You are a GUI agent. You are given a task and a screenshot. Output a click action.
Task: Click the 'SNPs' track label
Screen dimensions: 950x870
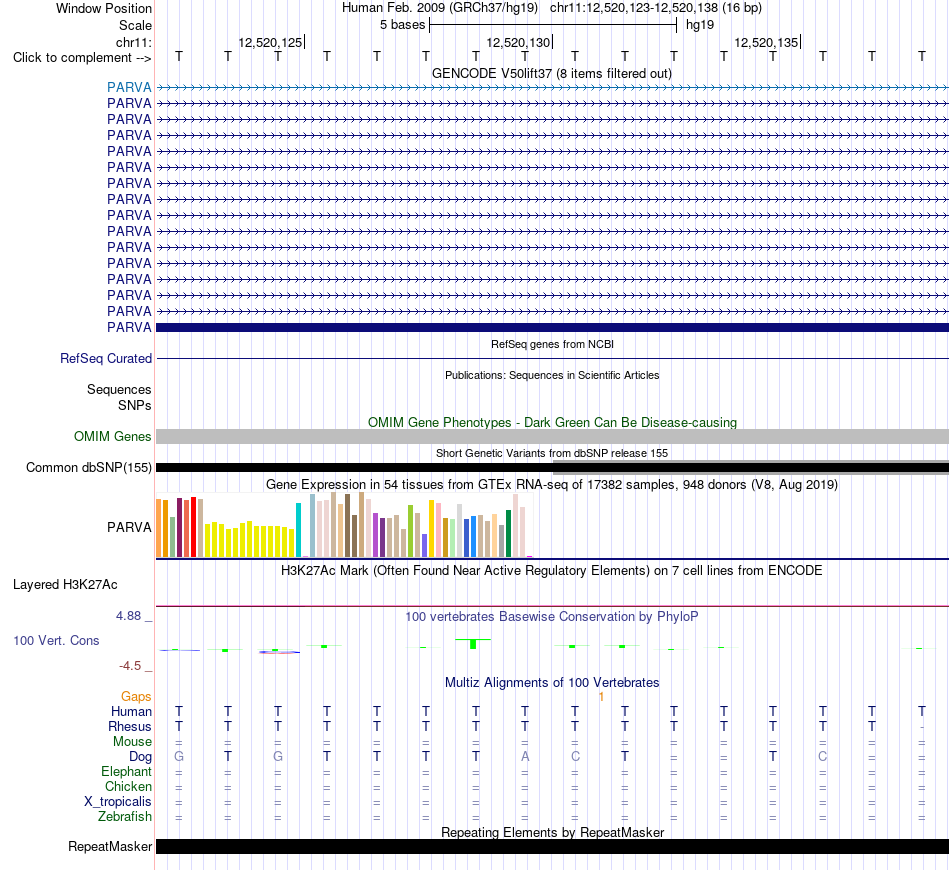coord(135,405)
